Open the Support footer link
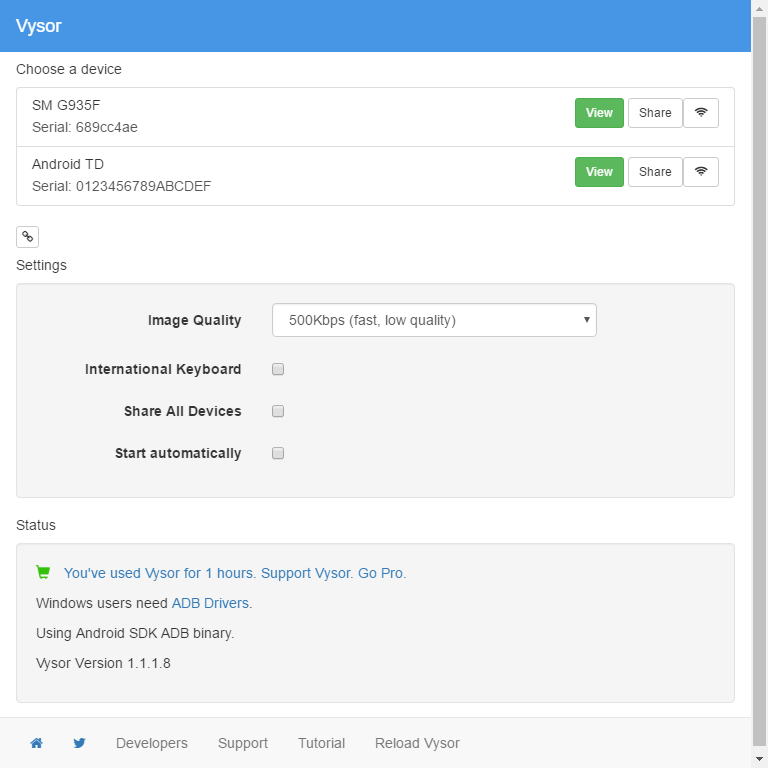 tap(243, 743)
